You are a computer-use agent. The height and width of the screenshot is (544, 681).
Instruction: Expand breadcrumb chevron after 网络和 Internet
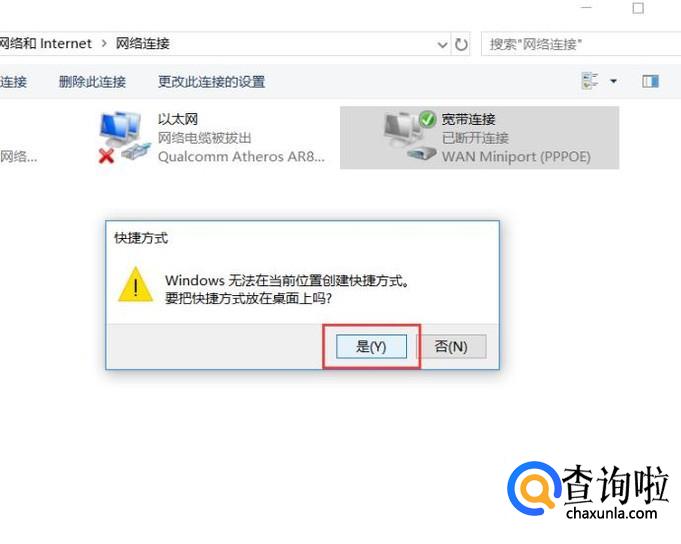[x=104, y=43]
